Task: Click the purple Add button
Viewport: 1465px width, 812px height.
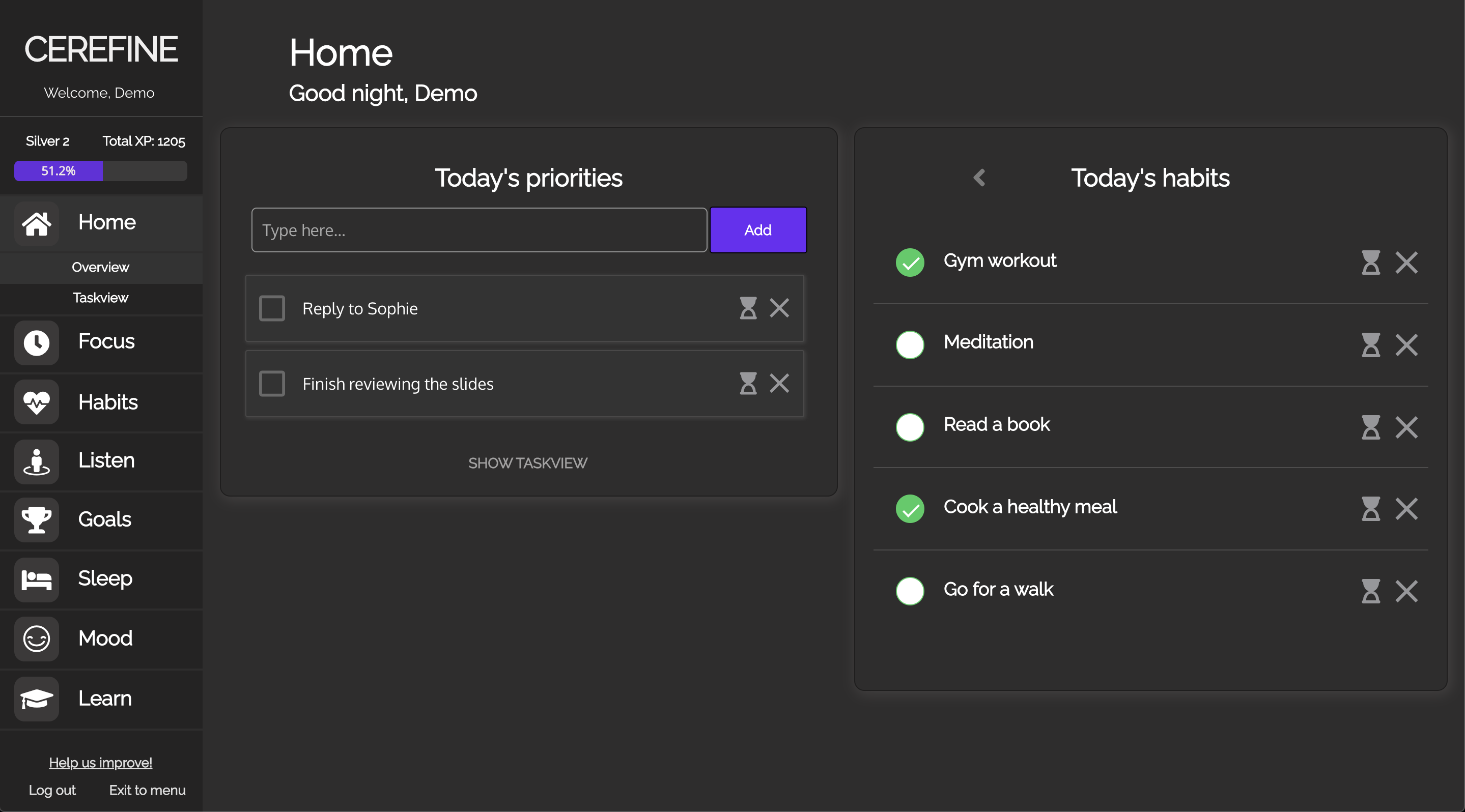Action: [758, 230]
